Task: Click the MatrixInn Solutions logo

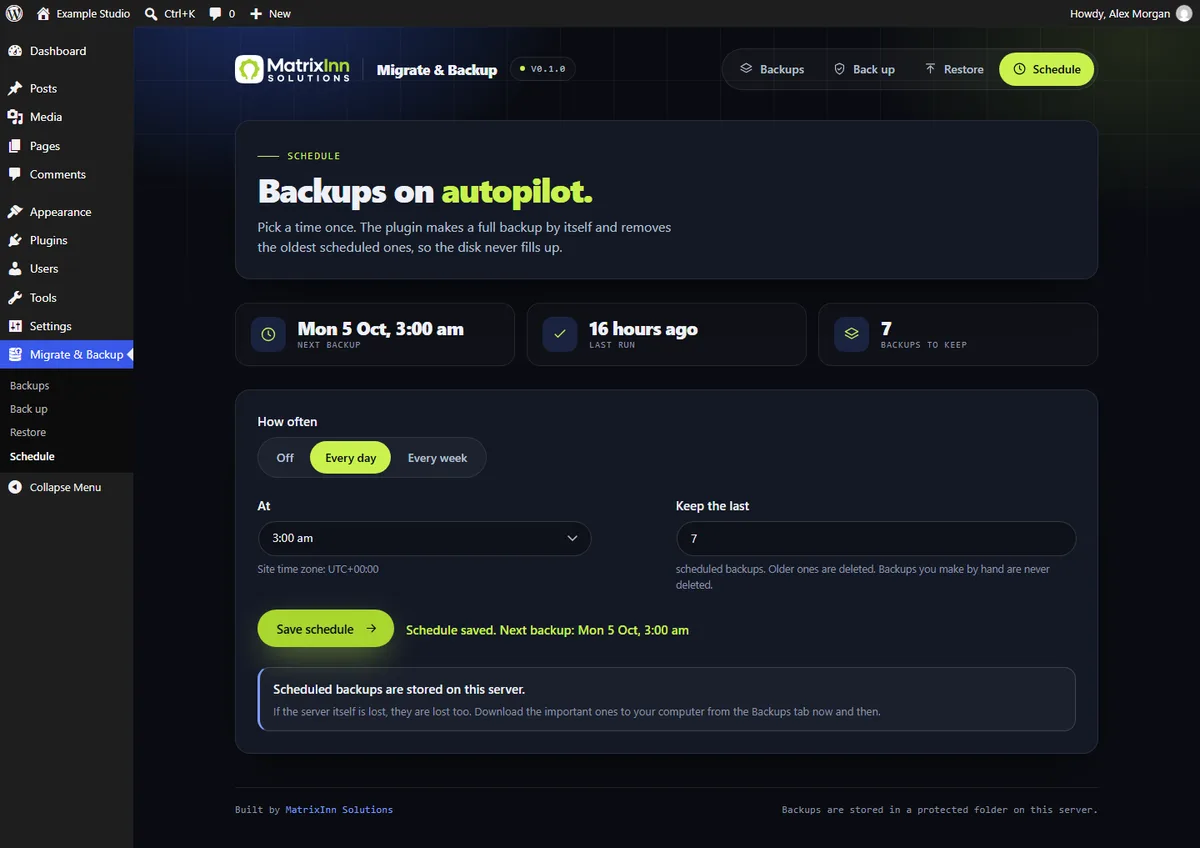Action: click(x=292, y=69)
